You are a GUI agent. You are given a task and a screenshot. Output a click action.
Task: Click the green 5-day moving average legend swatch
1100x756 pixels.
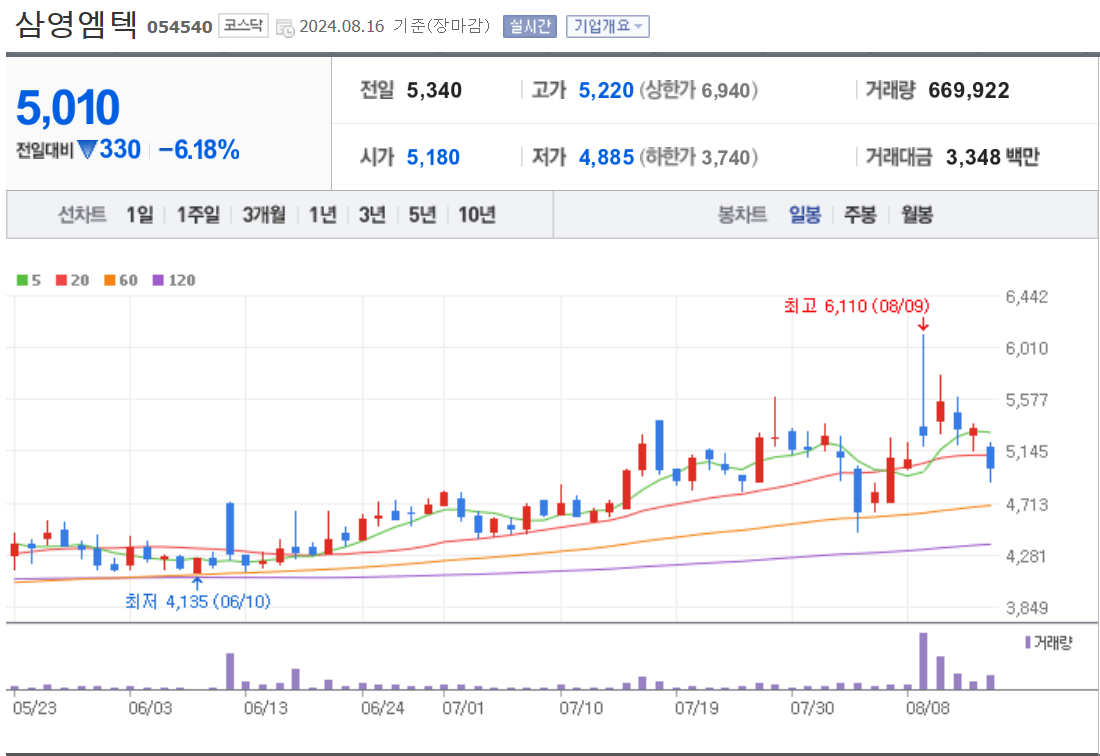22,281
